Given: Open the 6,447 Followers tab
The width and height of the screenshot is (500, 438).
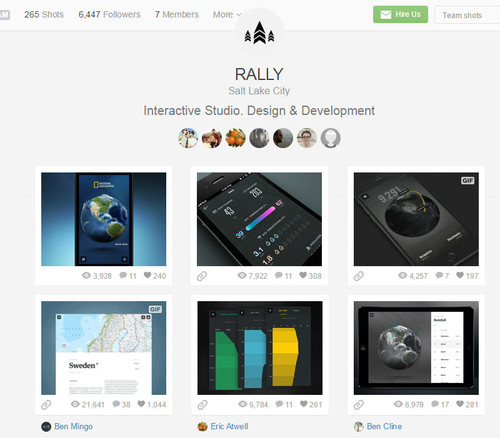Looking at the screenshot, I should (x=109, y=15).
